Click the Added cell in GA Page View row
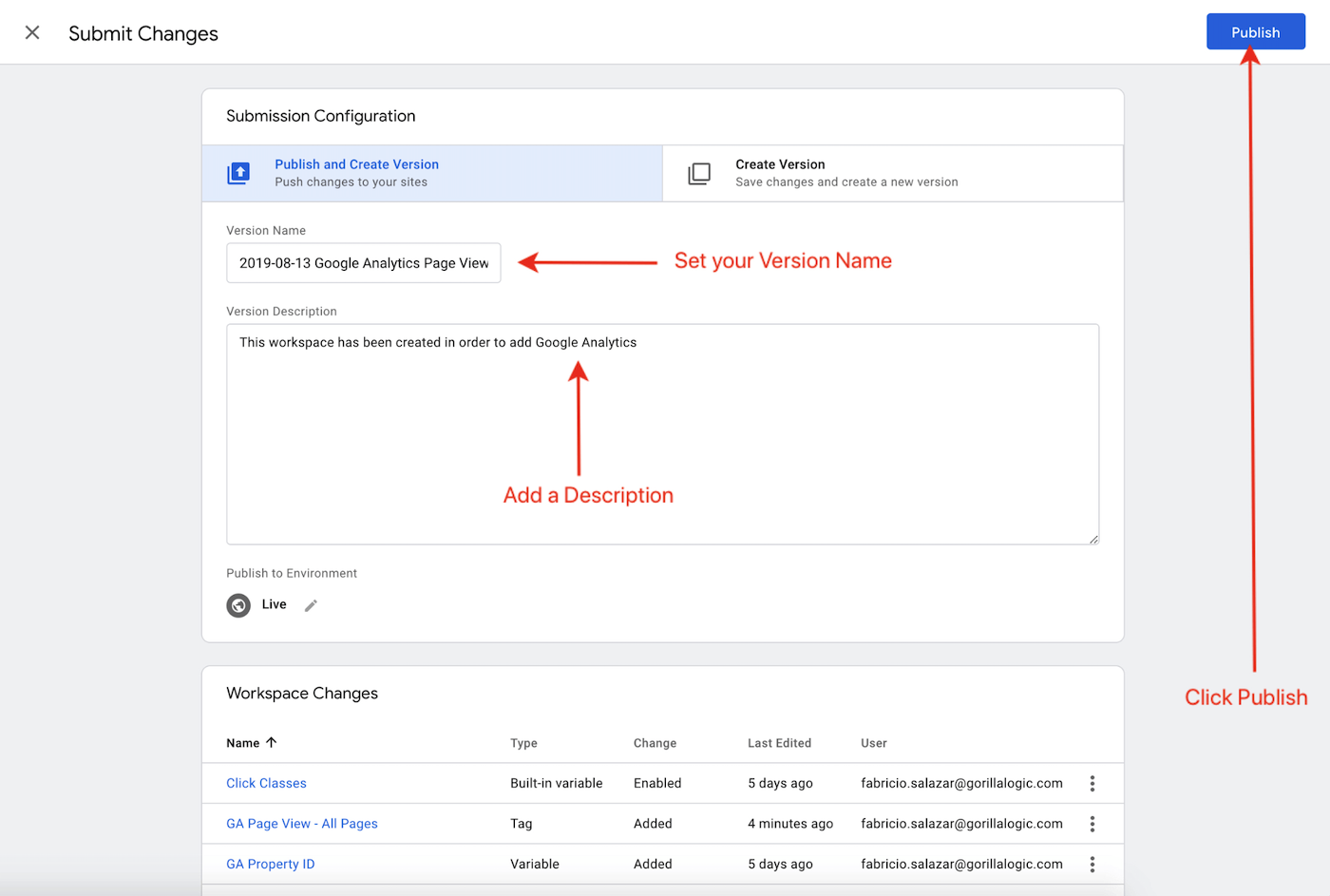Screen dimensions: 1330x896 (x=653, y=824)
